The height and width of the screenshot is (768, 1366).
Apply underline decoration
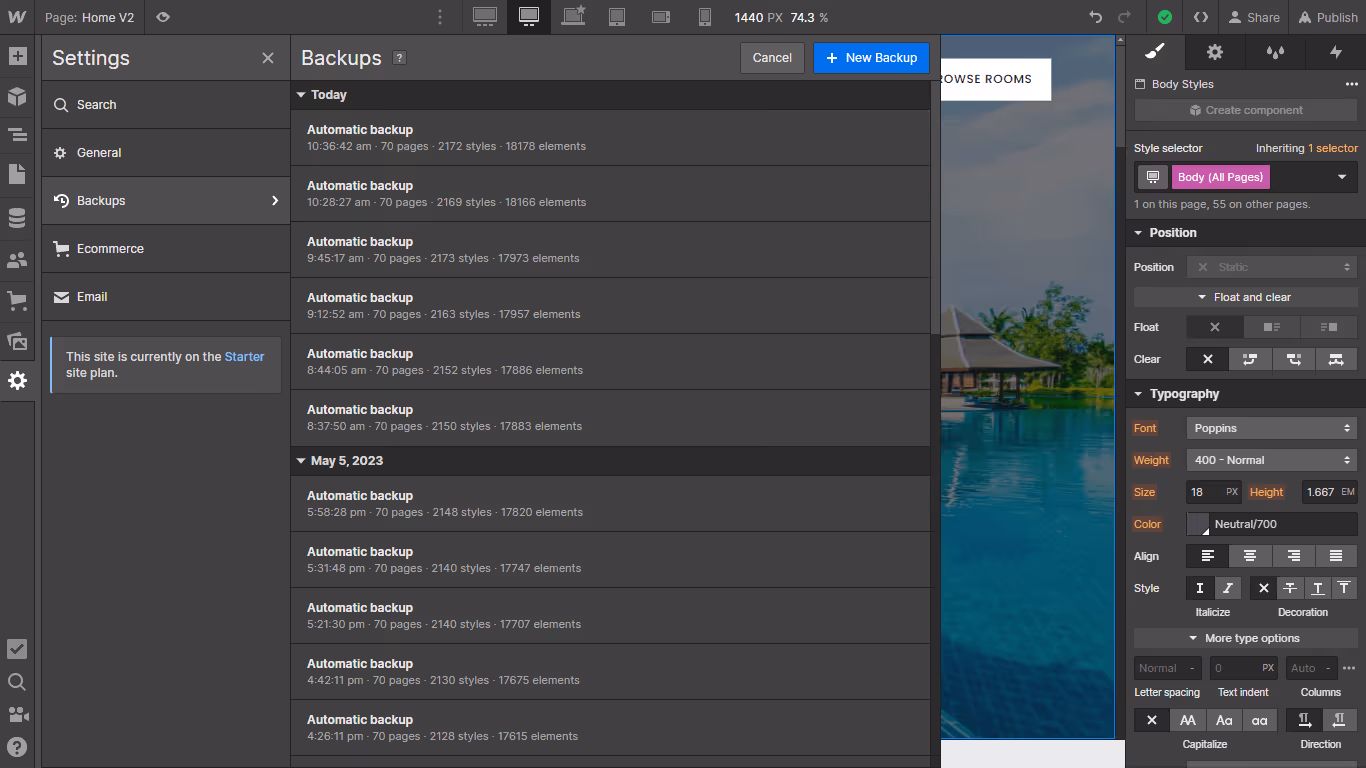click(x=1317, y=588)
